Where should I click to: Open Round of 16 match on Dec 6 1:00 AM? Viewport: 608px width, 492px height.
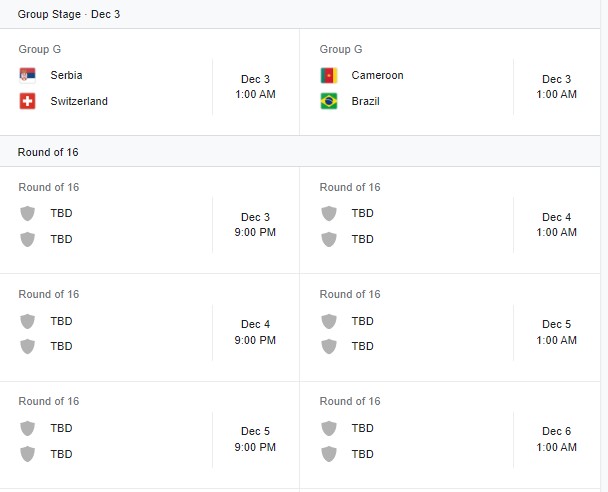(556, 440)
